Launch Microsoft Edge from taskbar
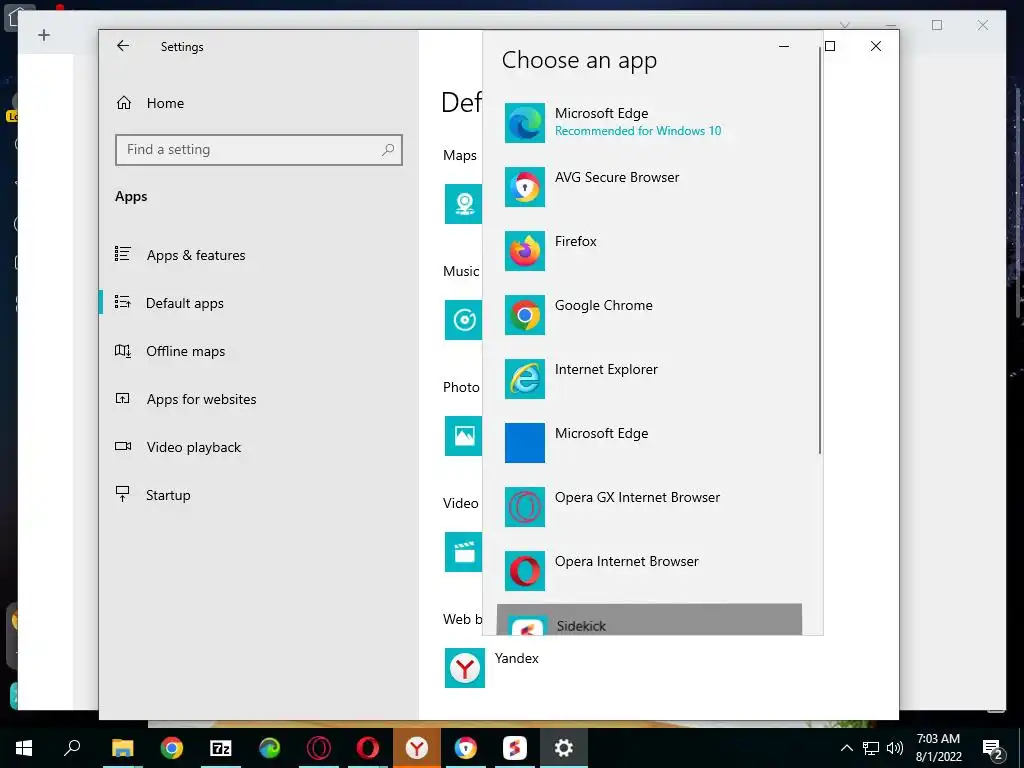Screen dimensions: 1024x768 [x=269, y=748]
